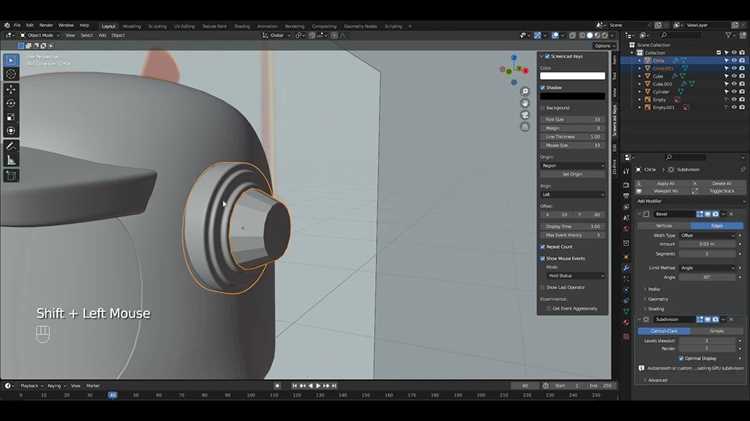Select the Add Cube tool
This screenshot has width=750, height=421.
[x=11, y=176]
